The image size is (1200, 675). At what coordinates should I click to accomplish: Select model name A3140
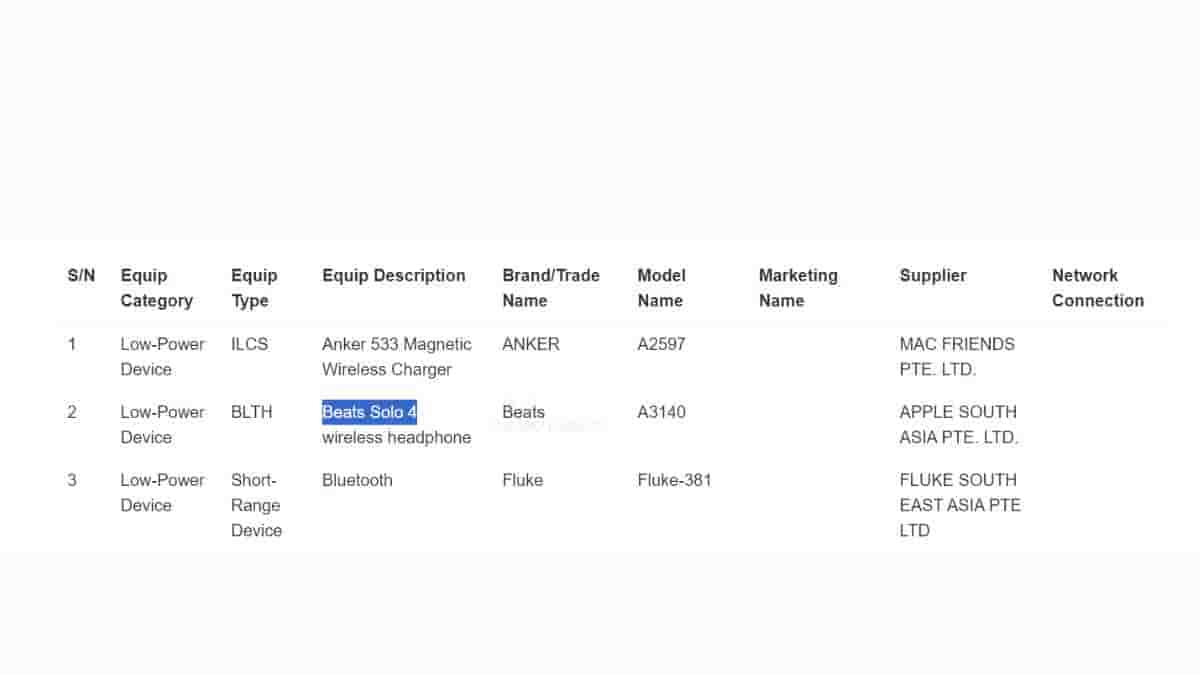coord(661,412)
